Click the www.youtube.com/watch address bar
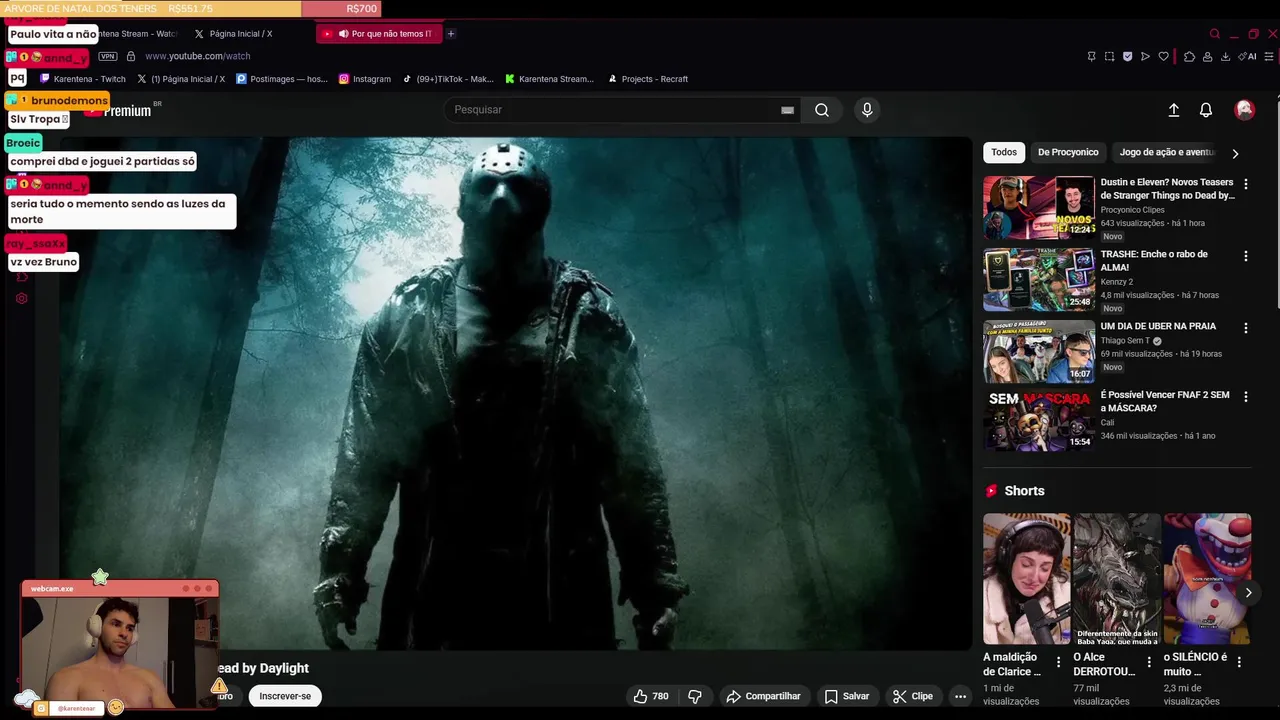 [x=198, y=57]
